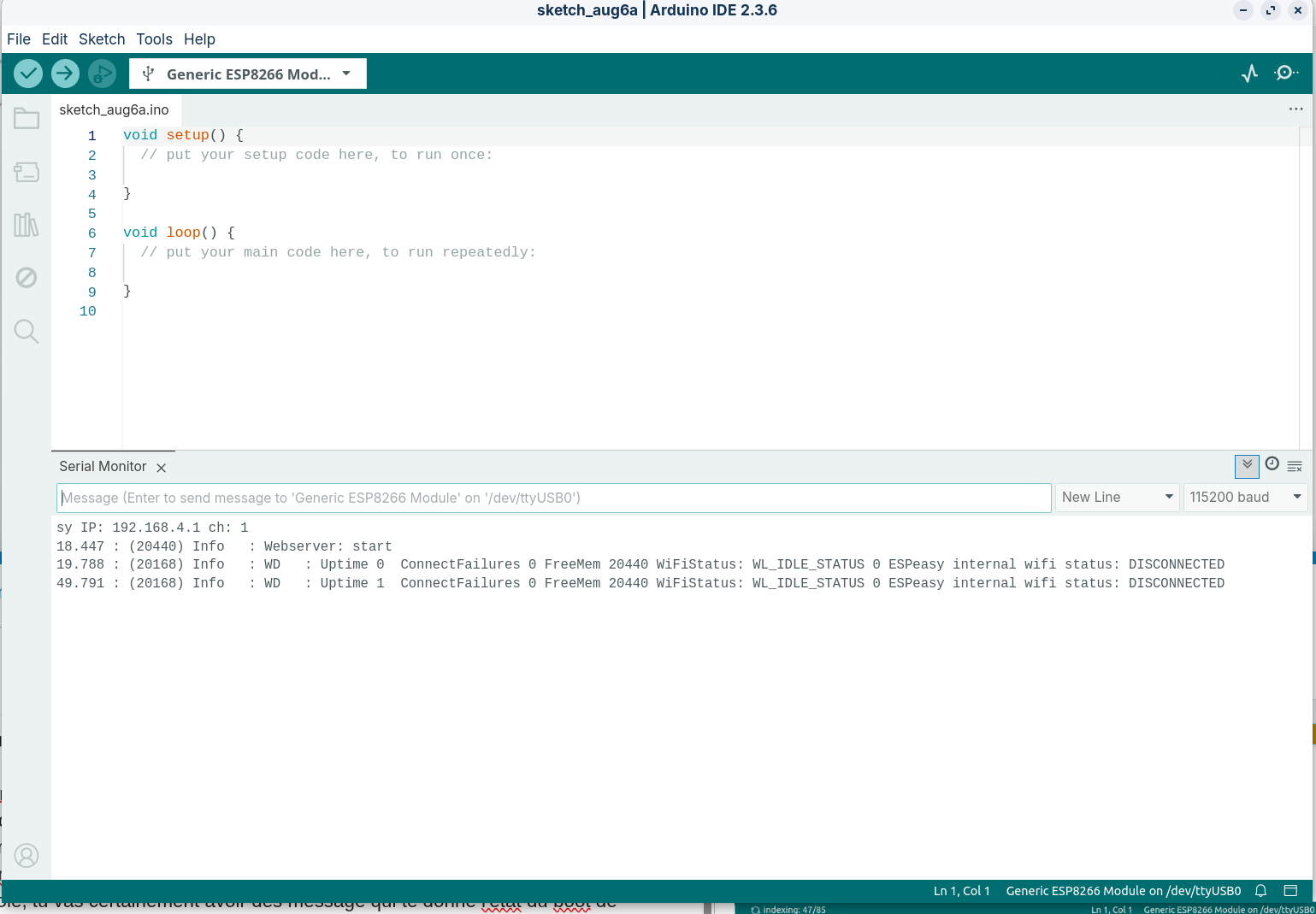Open the Tools menu

154,39
